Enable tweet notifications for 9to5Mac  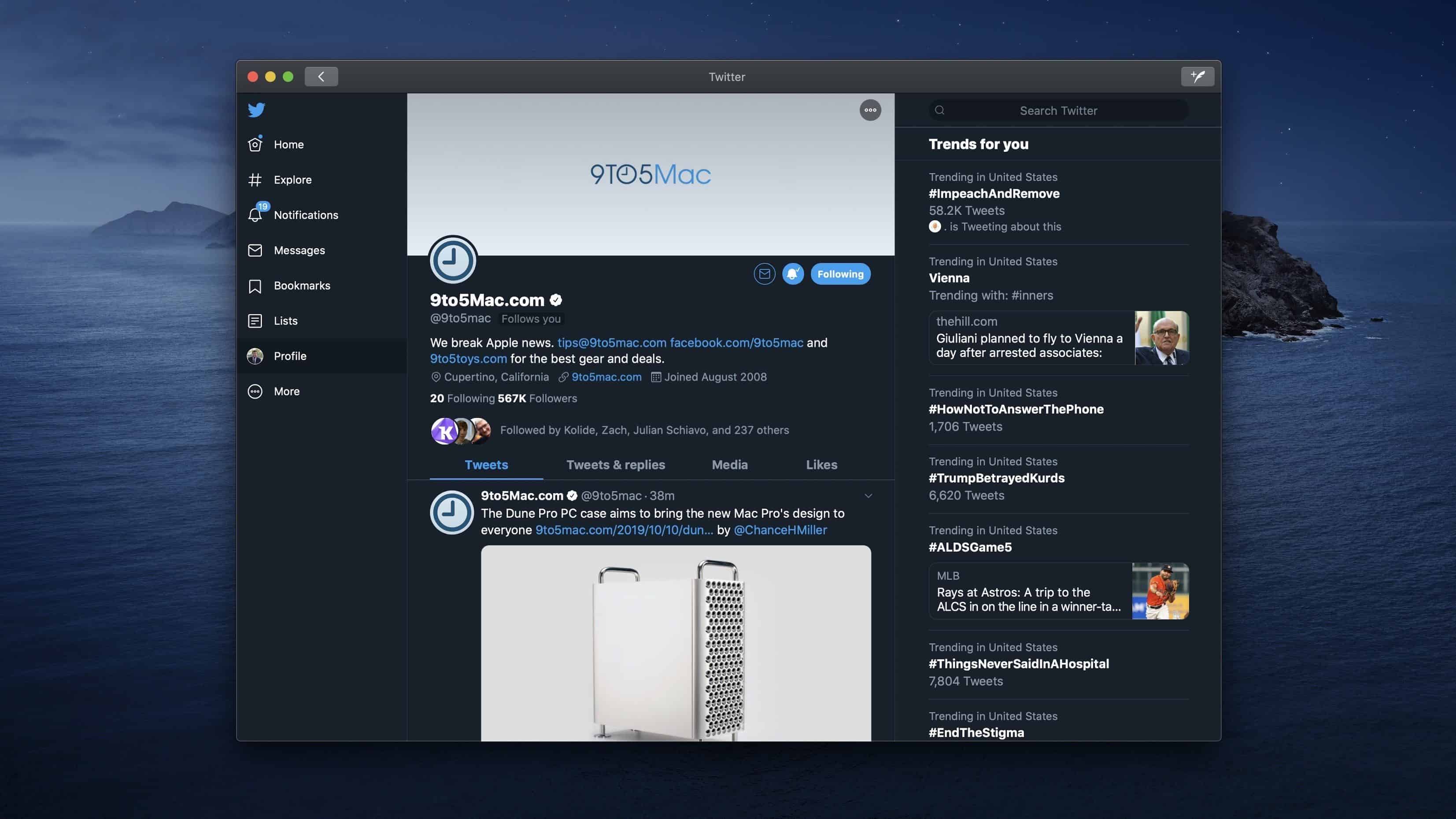792,273
